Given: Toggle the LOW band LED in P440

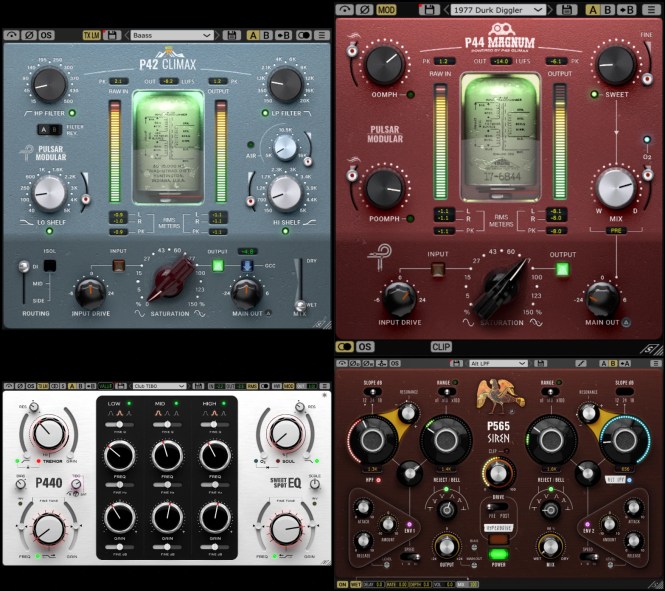Looking at the screenshot, I should 129,403.
